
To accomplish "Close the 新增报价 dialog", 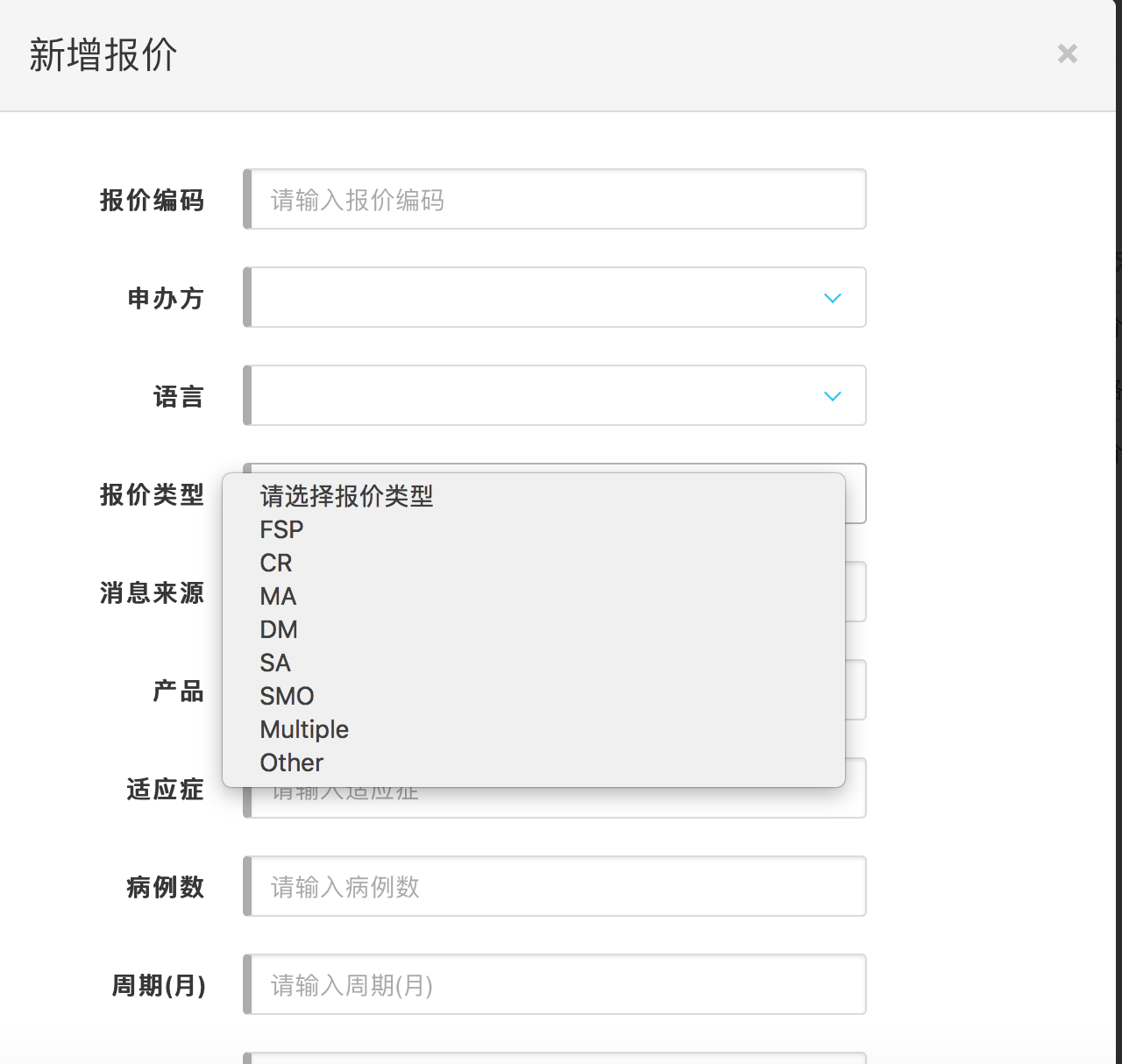I will point(1067,54).
